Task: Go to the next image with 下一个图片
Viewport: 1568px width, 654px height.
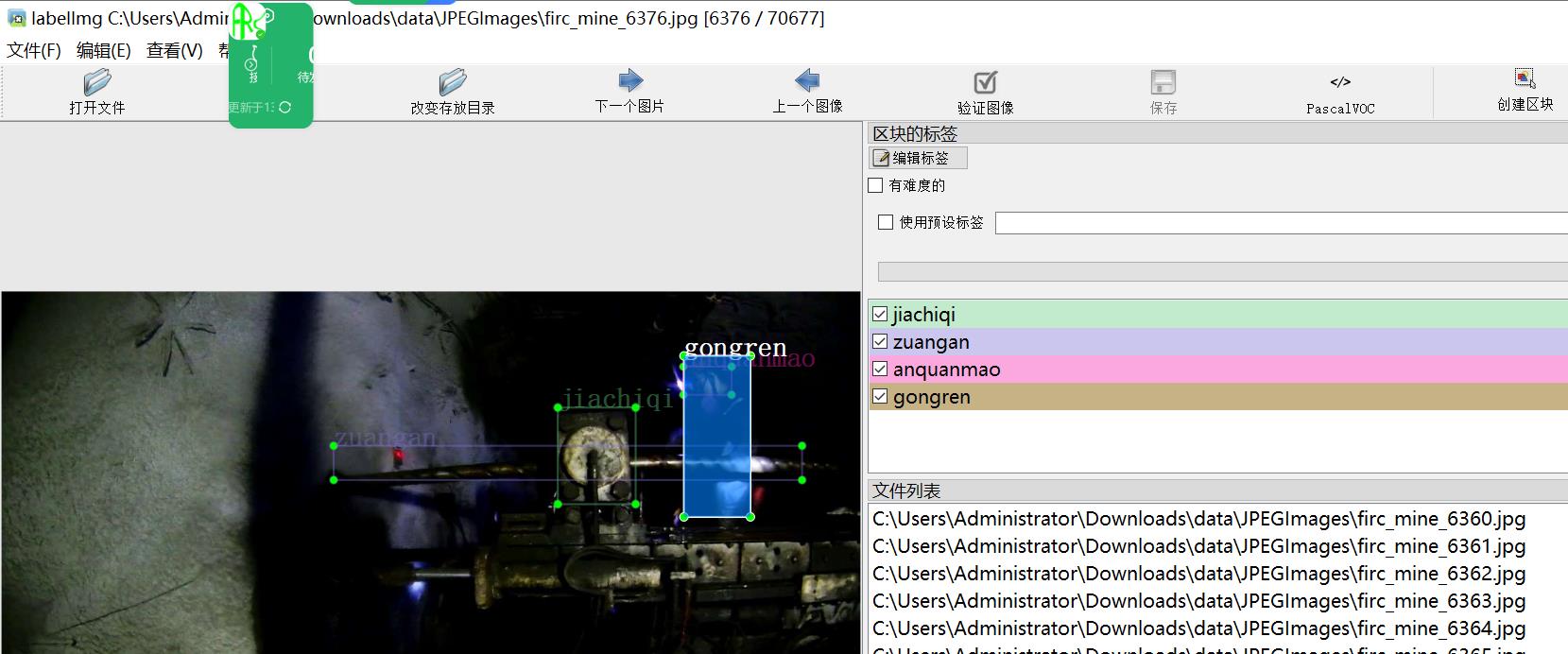Action: click(629, 80)
